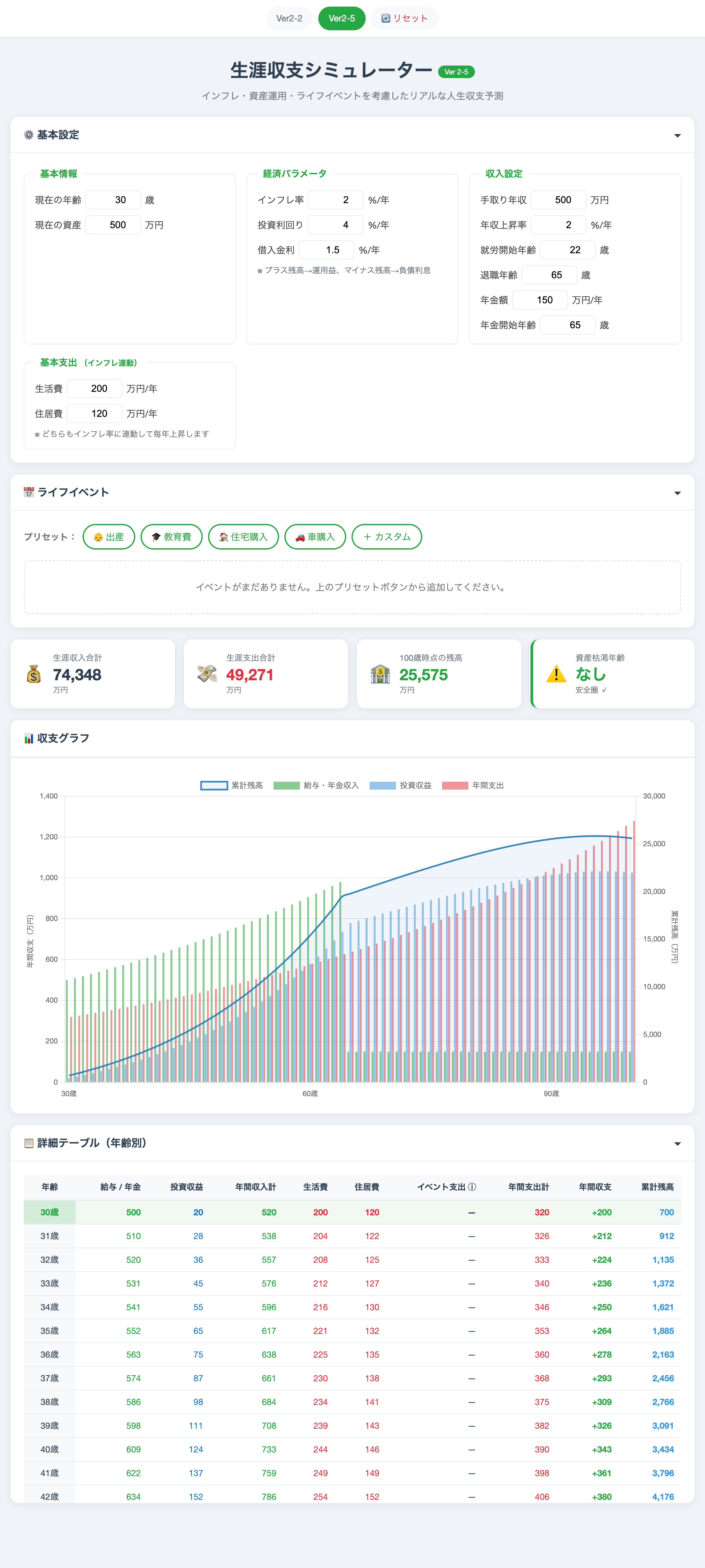
Task: Edit the 住居費 field
Action: click(x=94, y=413)
